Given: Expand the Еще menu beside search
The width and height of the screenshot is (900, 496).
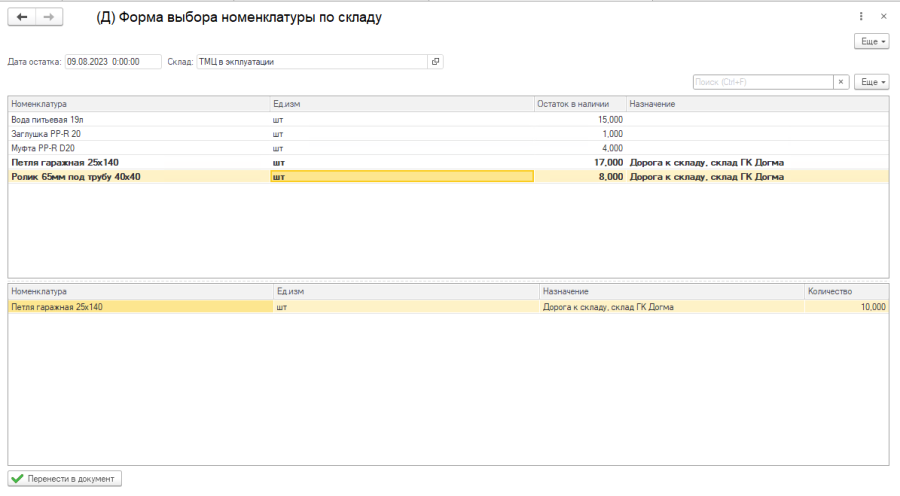Looking at the screenshot, I should tap(871, 82).
